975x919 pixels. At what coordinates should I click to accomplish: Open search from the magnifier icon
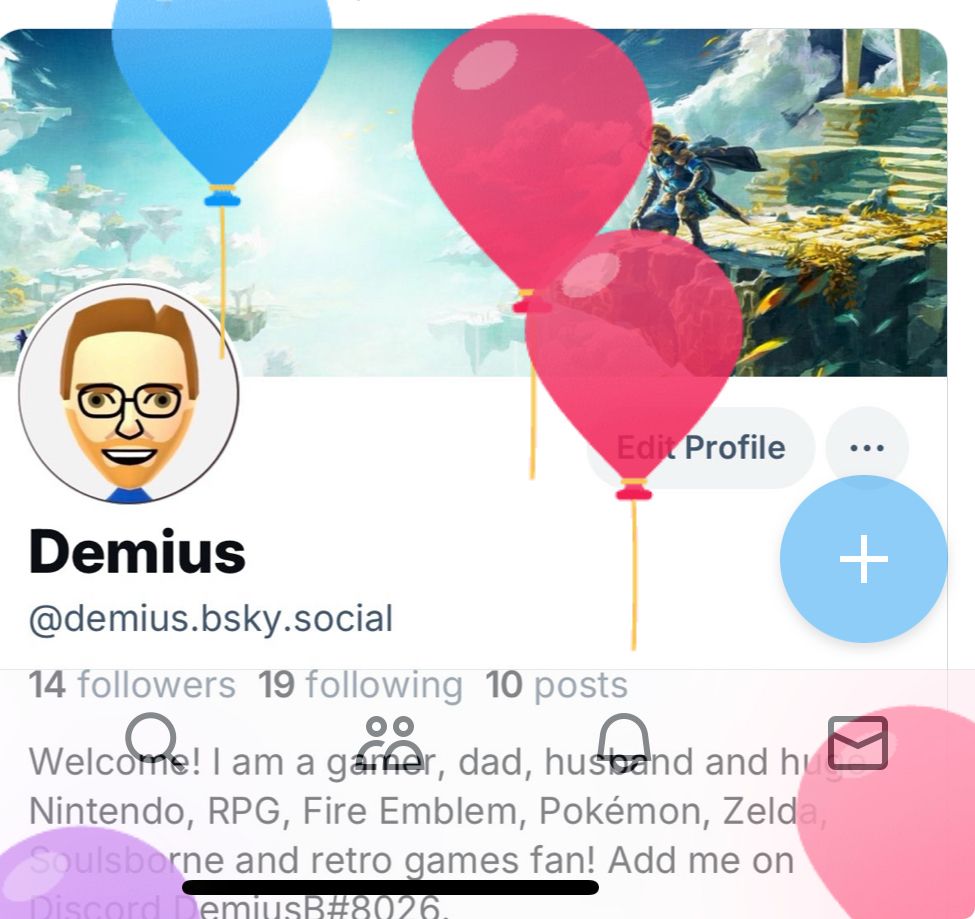pos(153,738)
